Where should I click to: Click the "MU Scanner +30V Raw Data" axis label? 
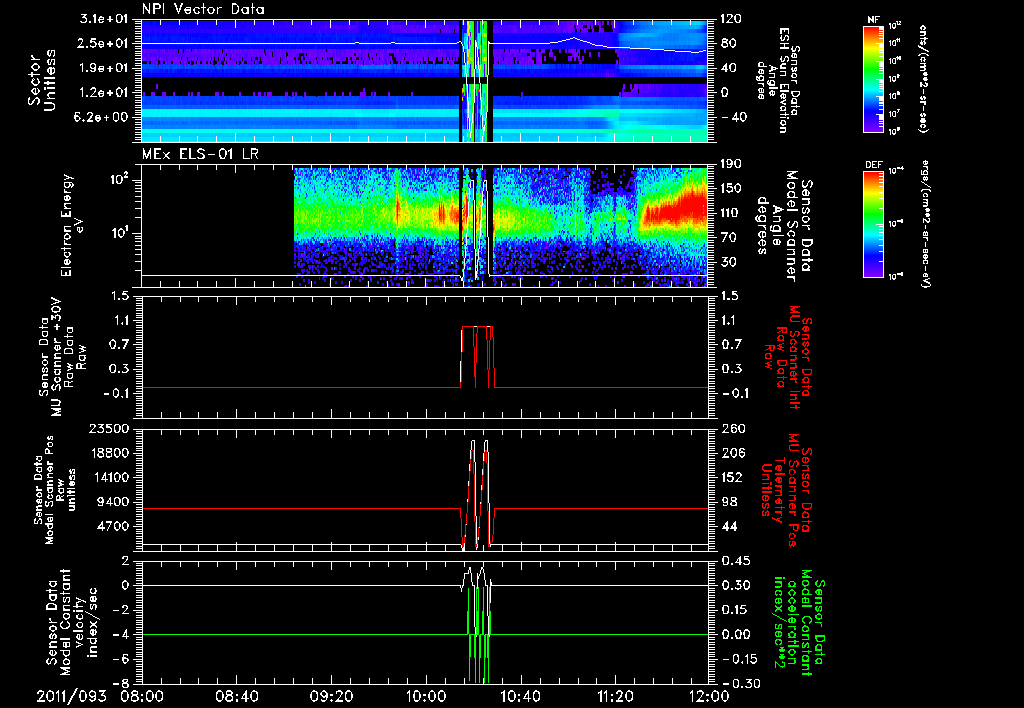(63, 358)
